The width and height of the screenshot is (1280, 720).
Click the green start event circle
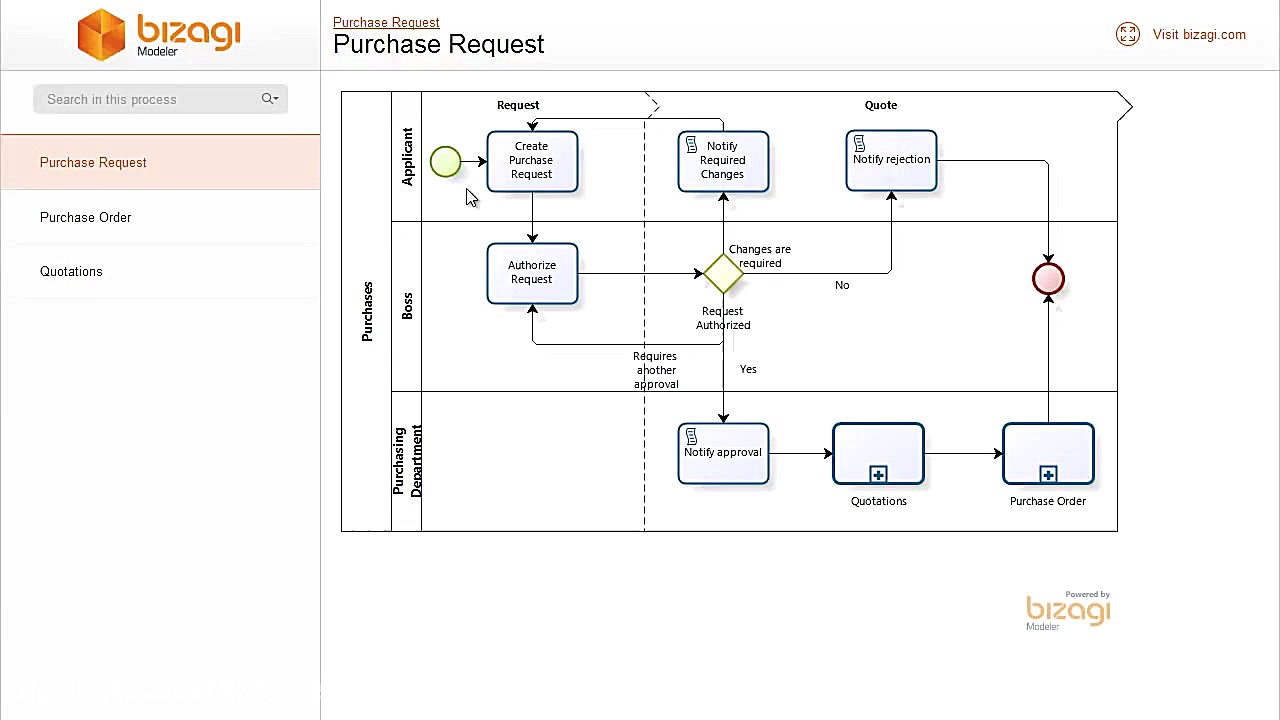445,162
